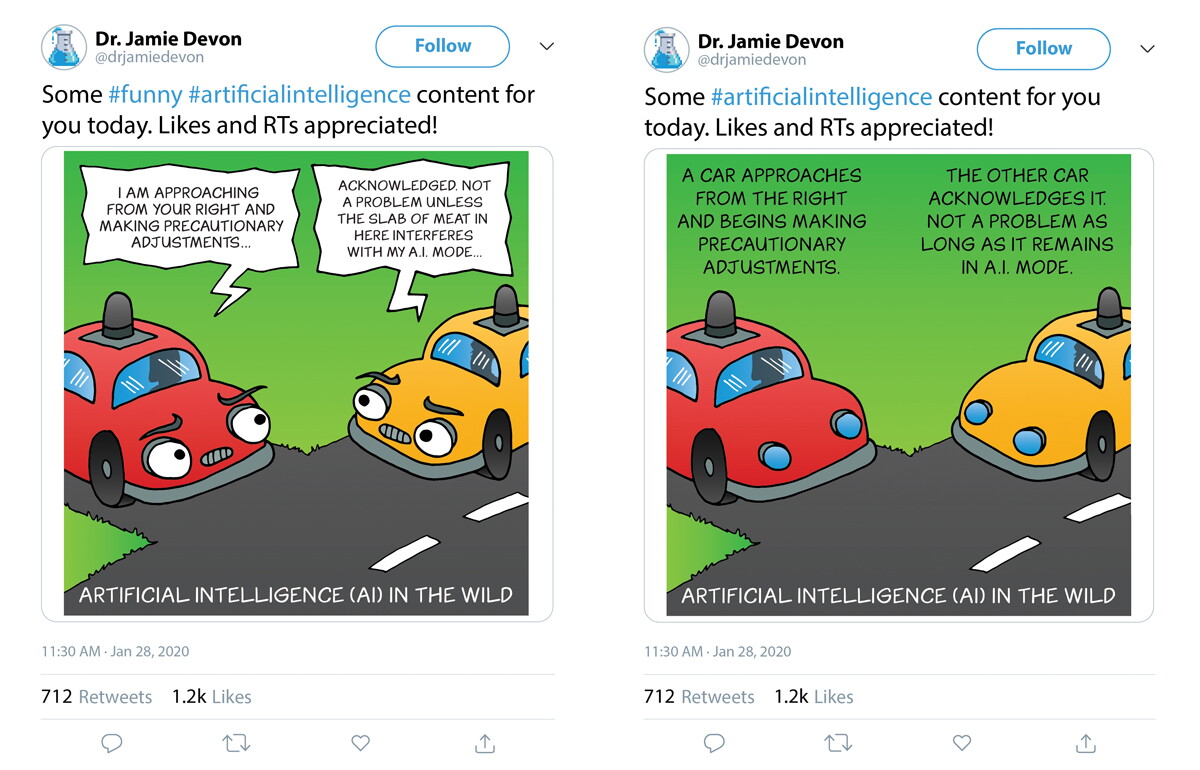Click retweet icon under the left tweet
This screenshot has width=1200, height=770.
pyautogui.click(x=236, y=743)
